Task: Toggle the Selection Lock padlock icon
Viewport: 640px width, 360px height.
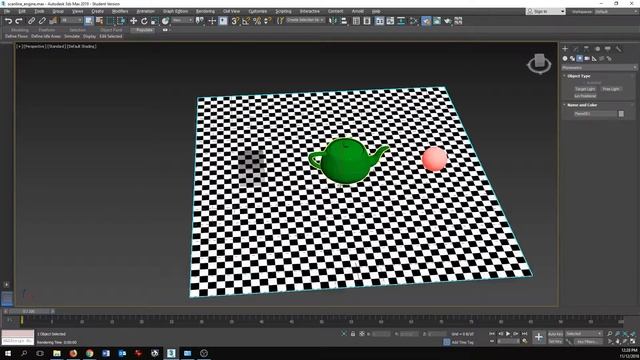Action: point(353,334)
